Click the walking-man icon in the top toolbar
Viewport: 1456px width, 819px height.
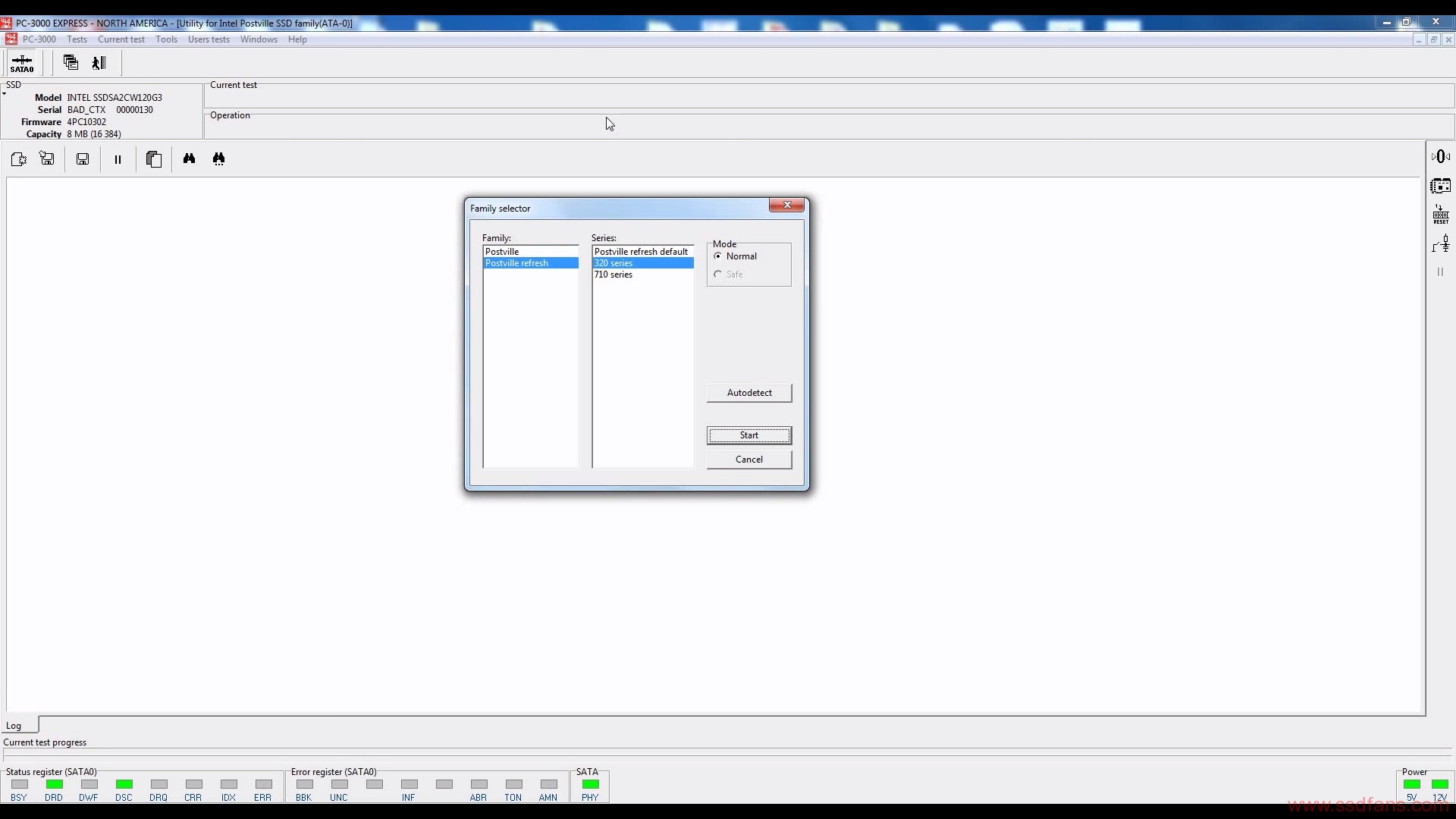(x=99, y=63)
